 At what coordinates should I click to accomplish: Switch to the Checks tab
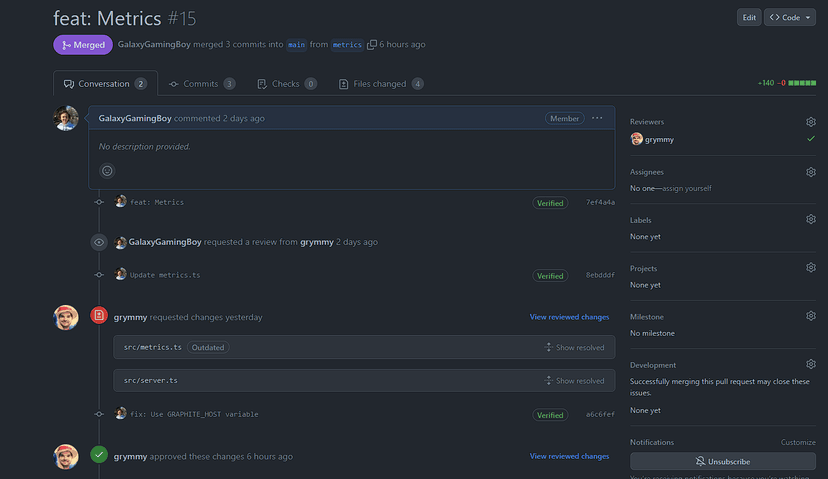click(286, 84)
